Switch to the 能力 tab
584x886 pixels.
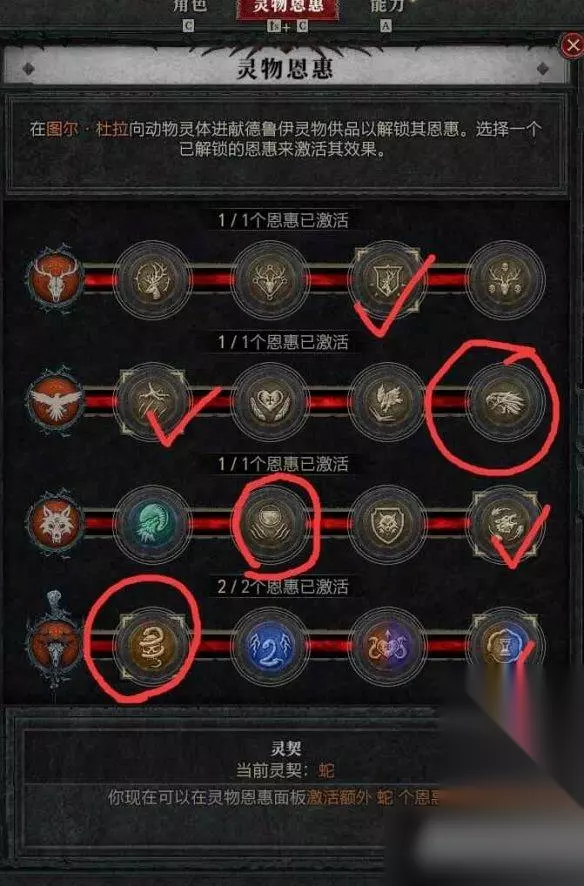point(387,7)
